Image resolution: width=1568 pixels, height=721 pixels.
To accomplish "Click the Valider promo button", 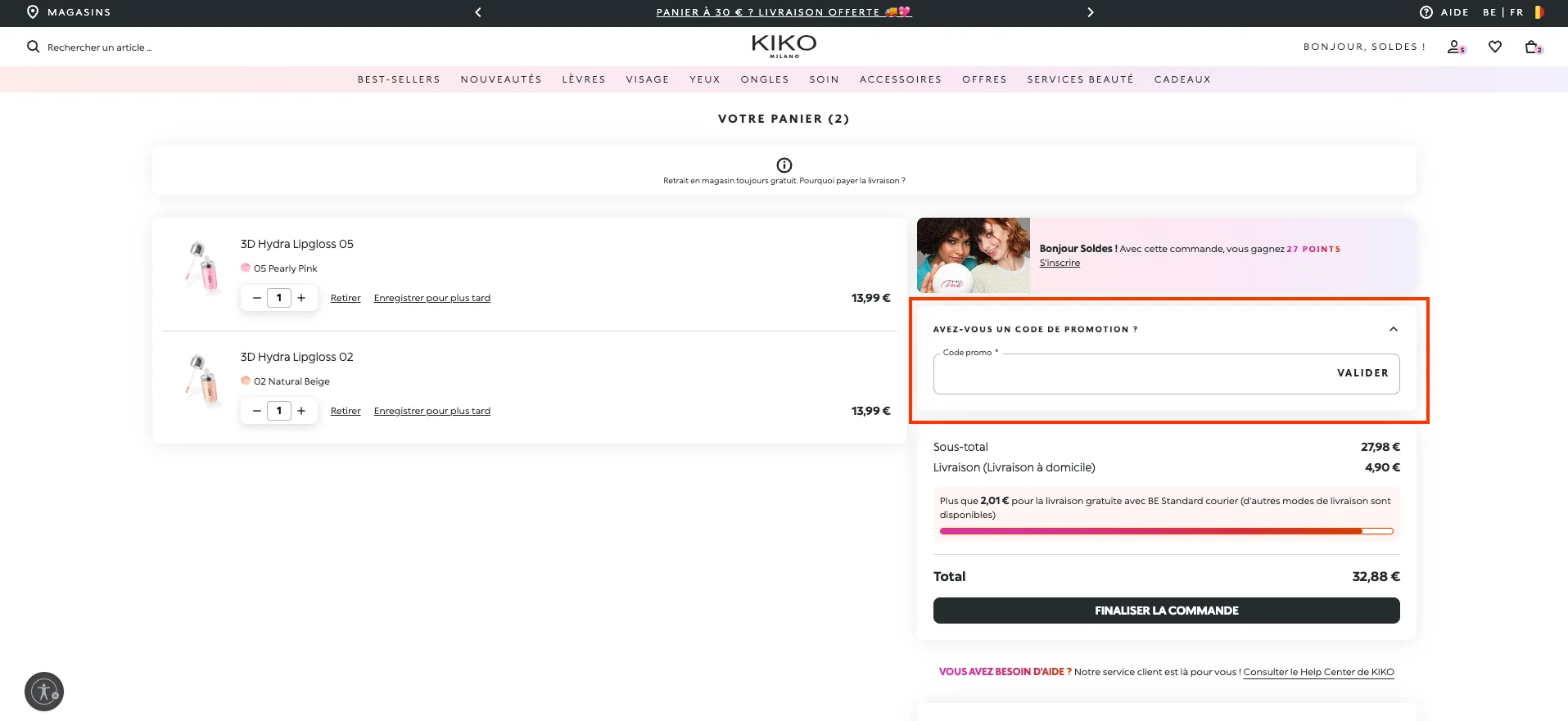I will [x=1362, y=373].
